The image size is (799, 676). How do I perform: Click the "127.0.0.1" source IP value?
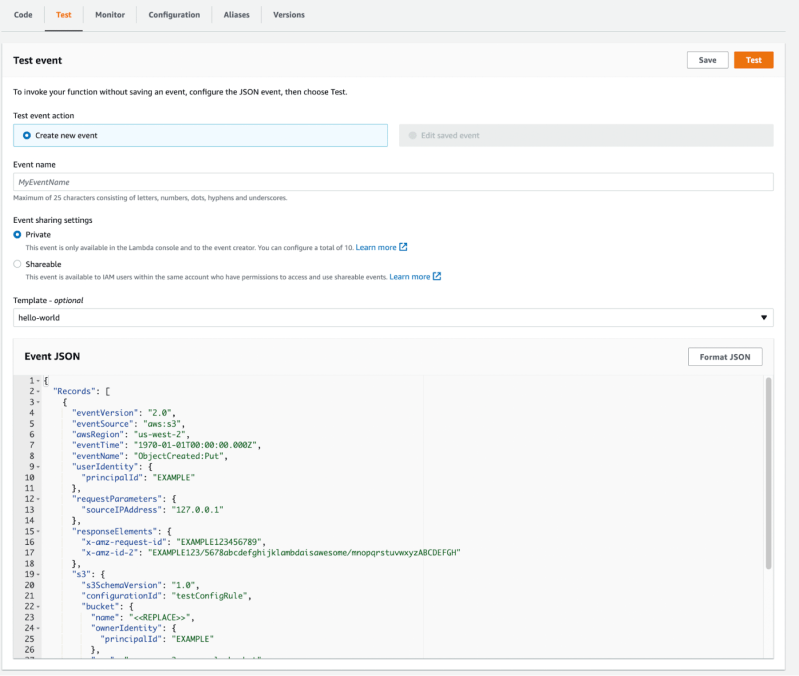click(197, 510)
